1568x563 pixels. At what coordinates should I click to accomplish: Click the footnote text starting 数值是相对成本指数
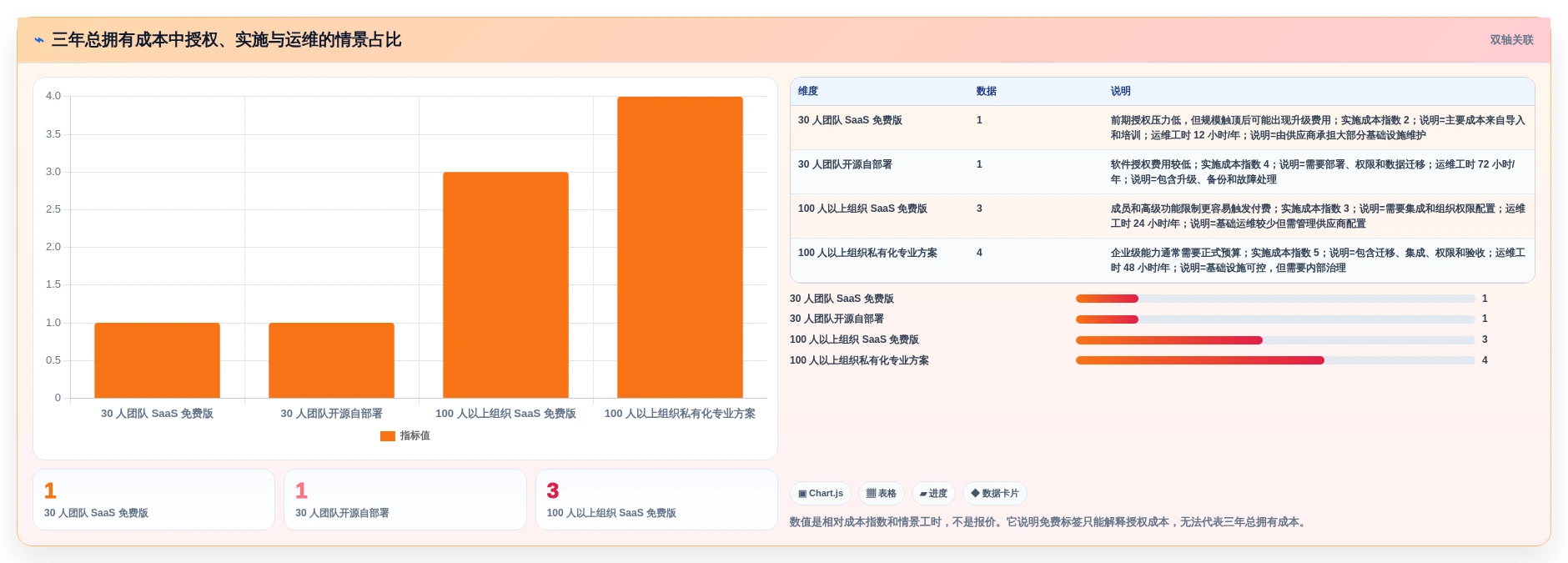coord(1049,522)
